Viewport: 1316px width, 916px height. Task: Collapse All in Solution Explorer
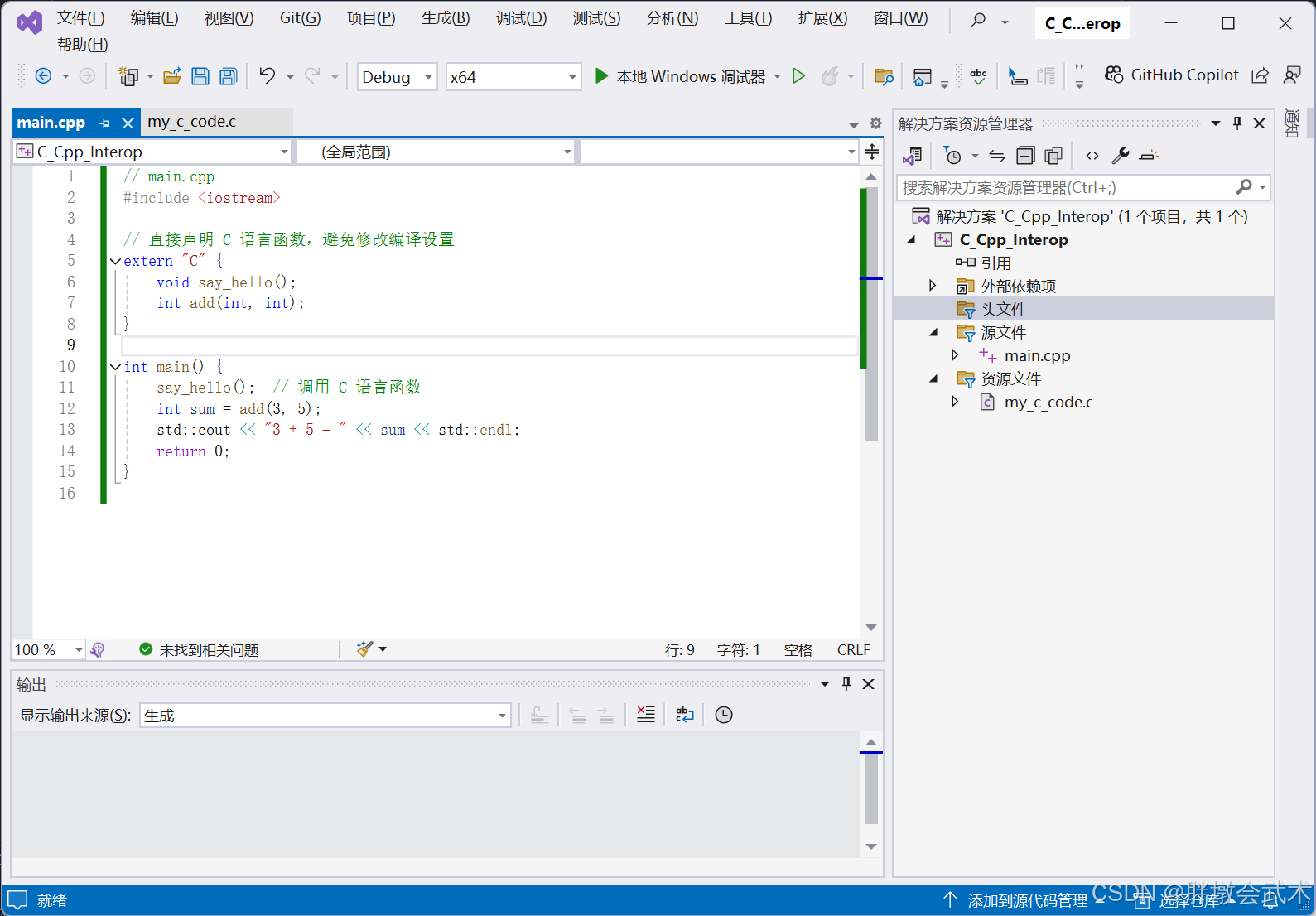click(1025, 156)
